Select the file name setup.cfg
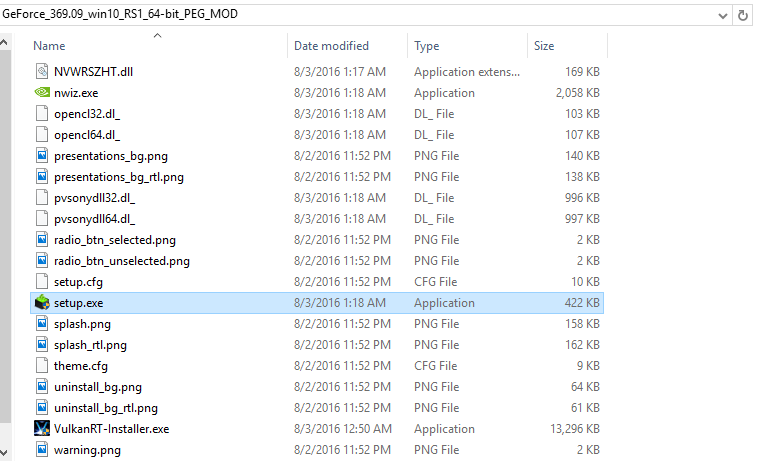Image resolution: width=759 pixels, height=465 pixels. [x=78, y=282]
